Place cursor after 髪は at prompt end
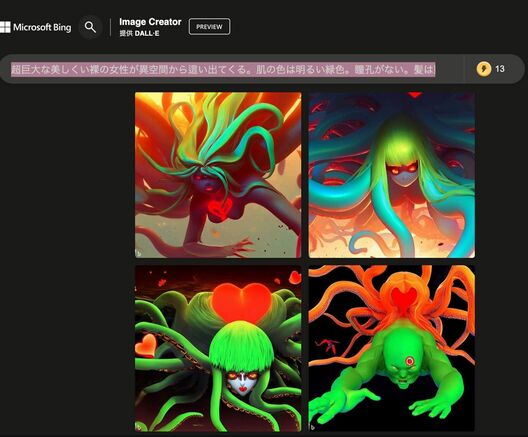The image size is (528, 437). pyautogui.click(x=435, y=69)
